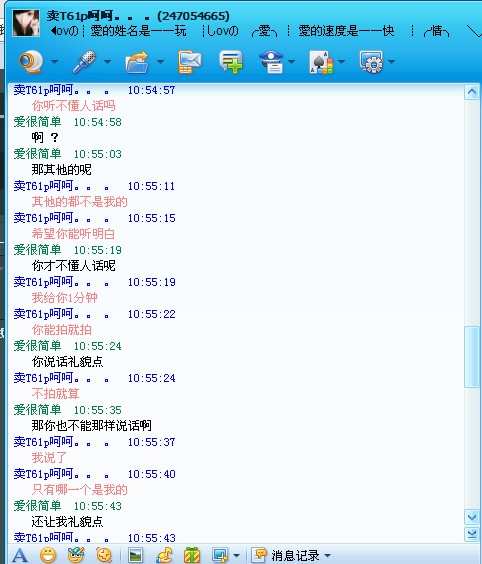Click the gift box icon

(x=192, y=555)
